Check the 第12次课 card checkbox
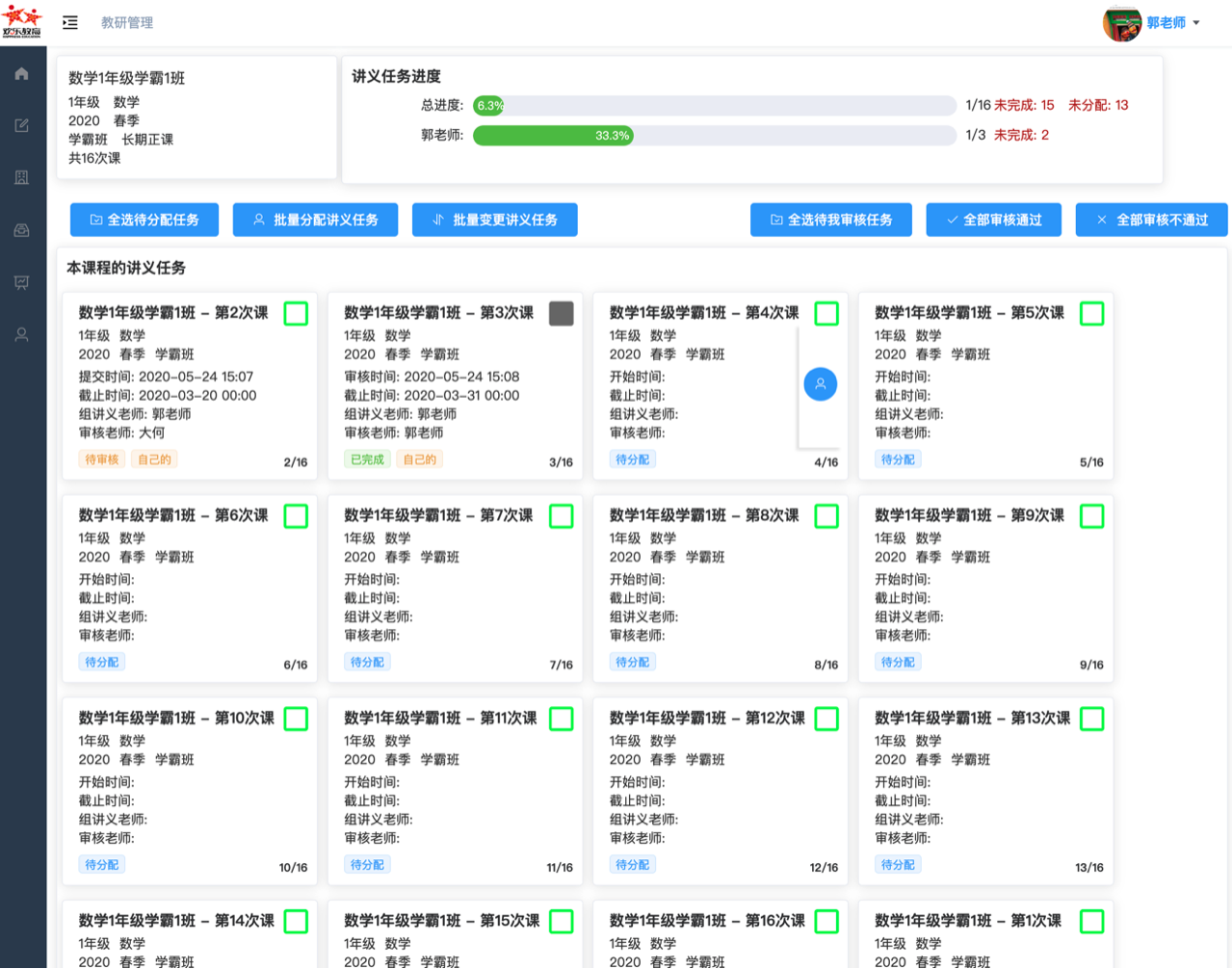This screenshot has height=969, width=1232. 826,719
